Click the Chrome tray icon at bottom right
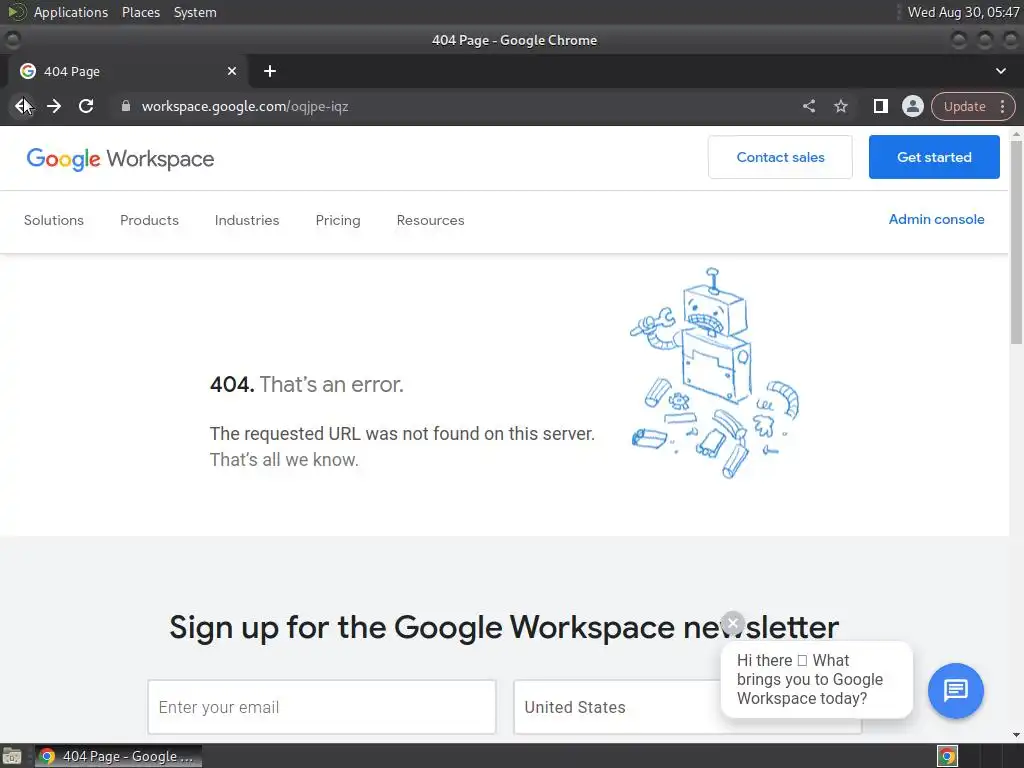 947,756
